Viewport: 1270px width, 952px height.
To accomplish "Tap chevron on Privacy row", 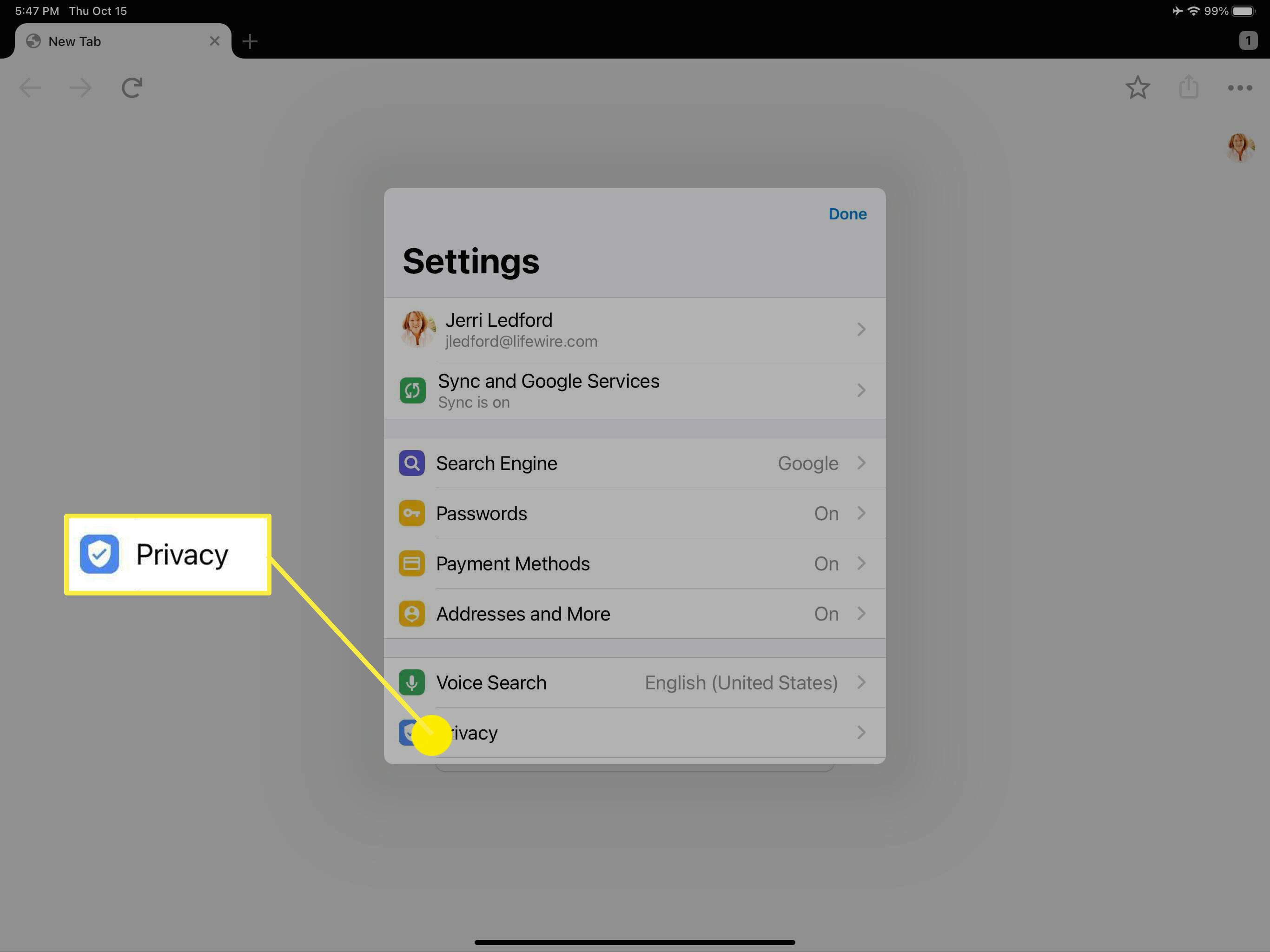I will [861, 732].
